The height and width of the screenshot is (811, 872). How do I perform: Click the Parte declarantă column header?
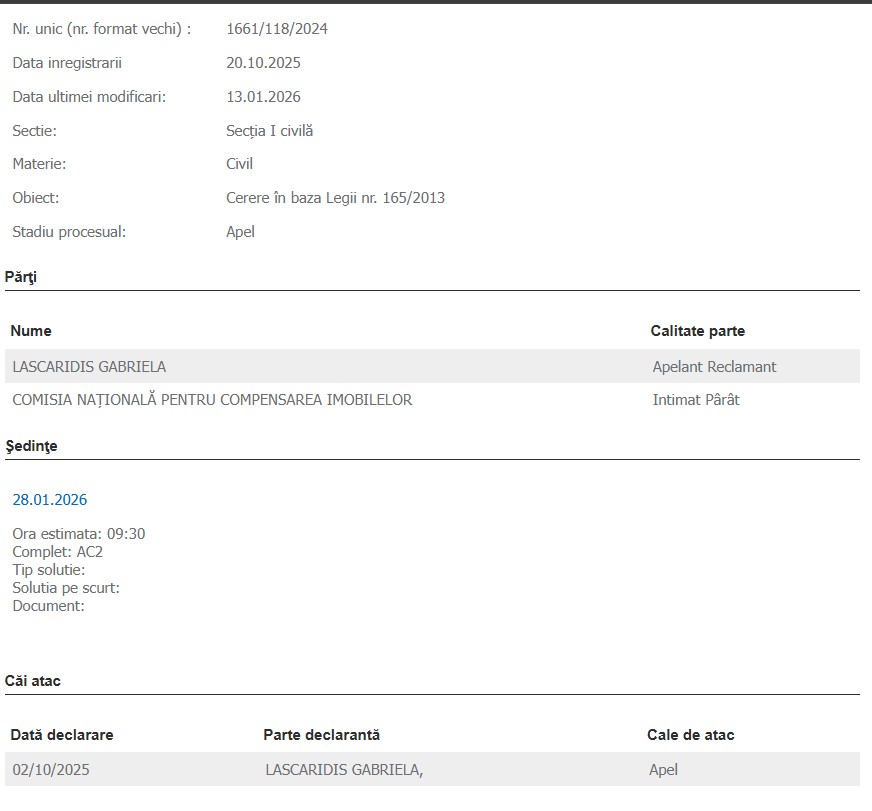point(321,734)
